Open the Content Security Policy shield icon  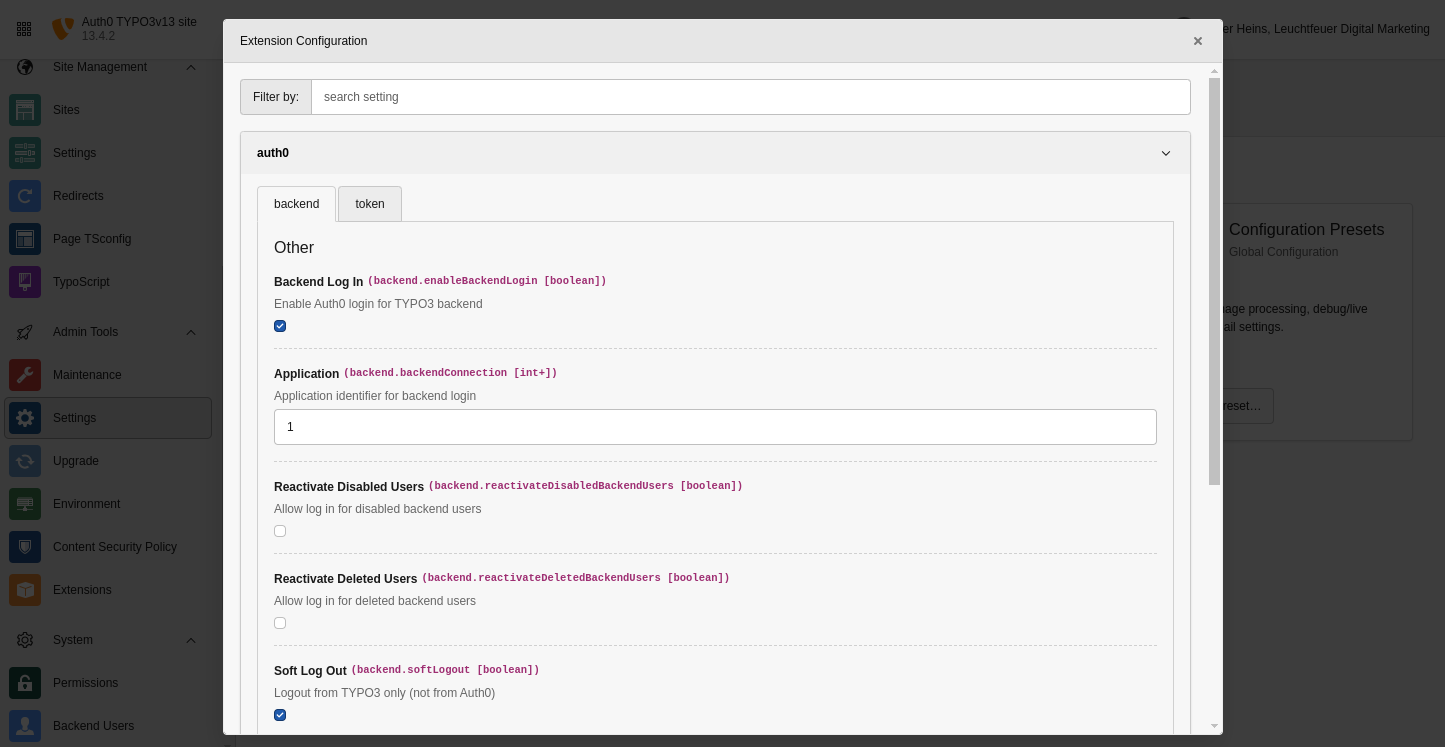tap(25, 547)
